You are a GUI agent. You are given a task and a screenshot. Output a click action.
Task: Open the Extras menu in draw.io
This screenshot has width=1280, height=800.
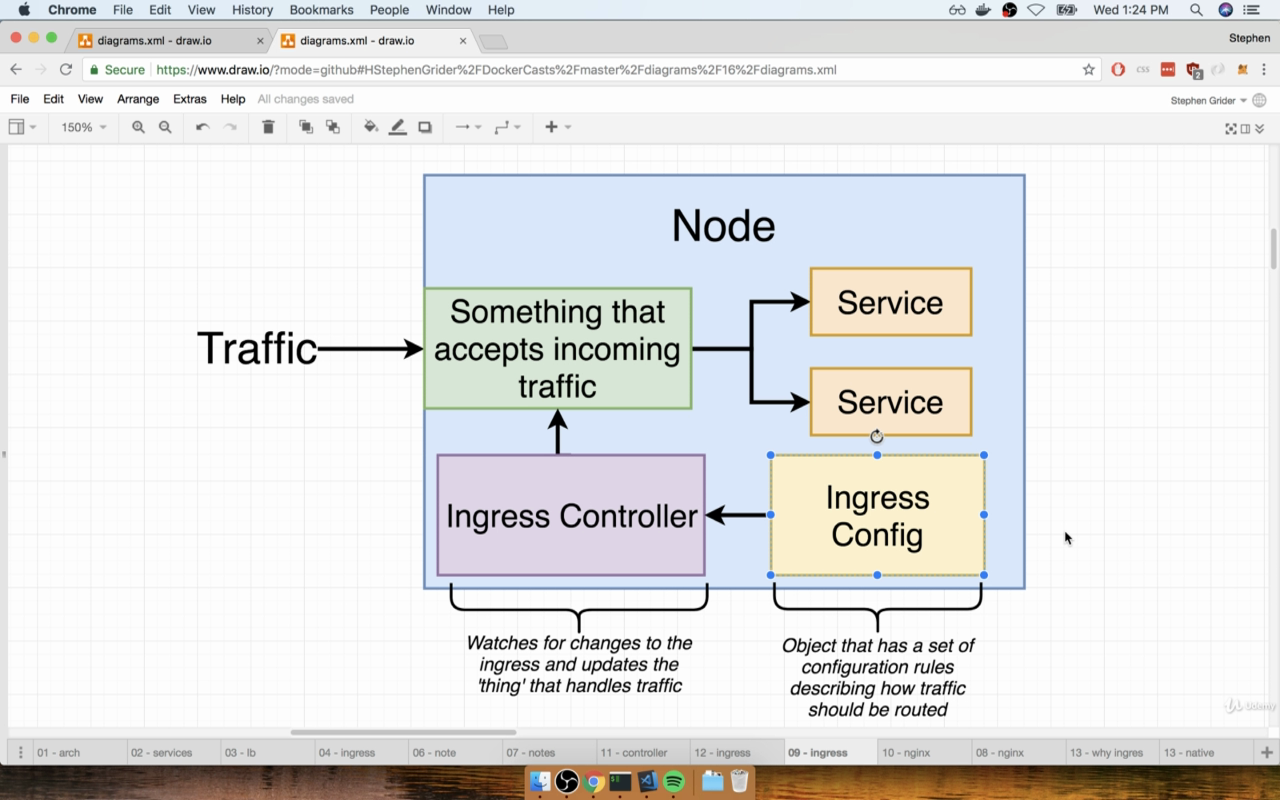coord(190,99)
